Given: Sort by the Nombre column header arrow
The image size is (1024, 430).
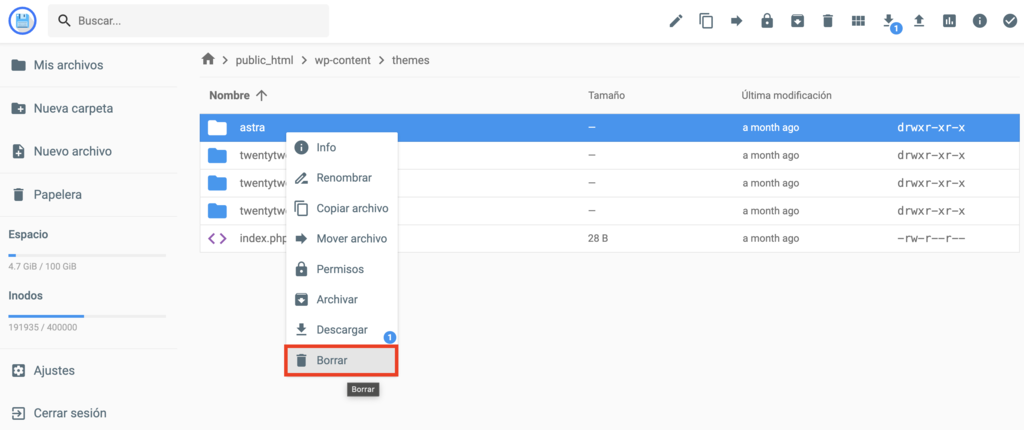Looking at the screenshot, I should pos(262,95).
